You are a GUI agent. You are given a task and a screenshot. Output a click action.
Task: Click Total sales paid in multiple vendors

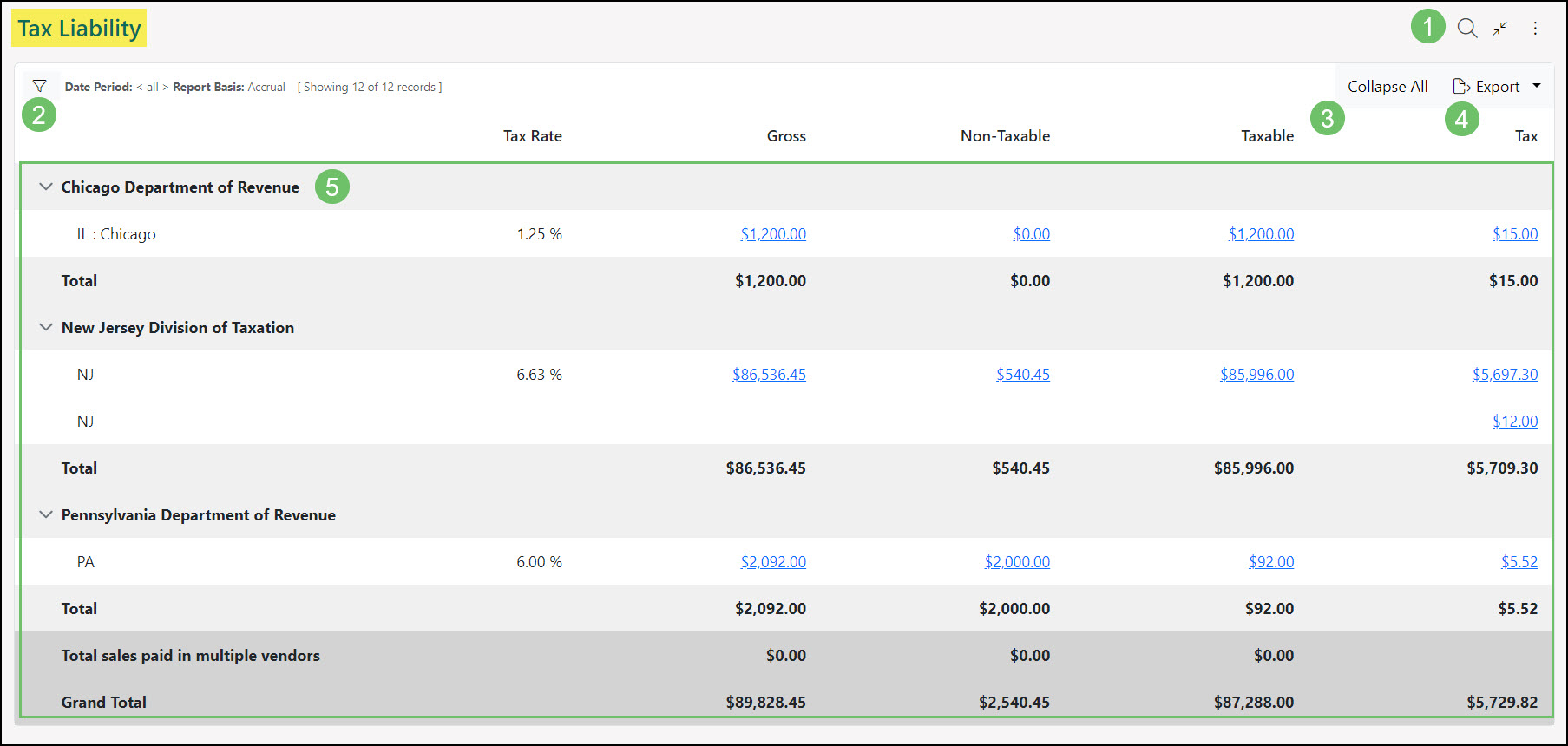click(x=190, y=655)
